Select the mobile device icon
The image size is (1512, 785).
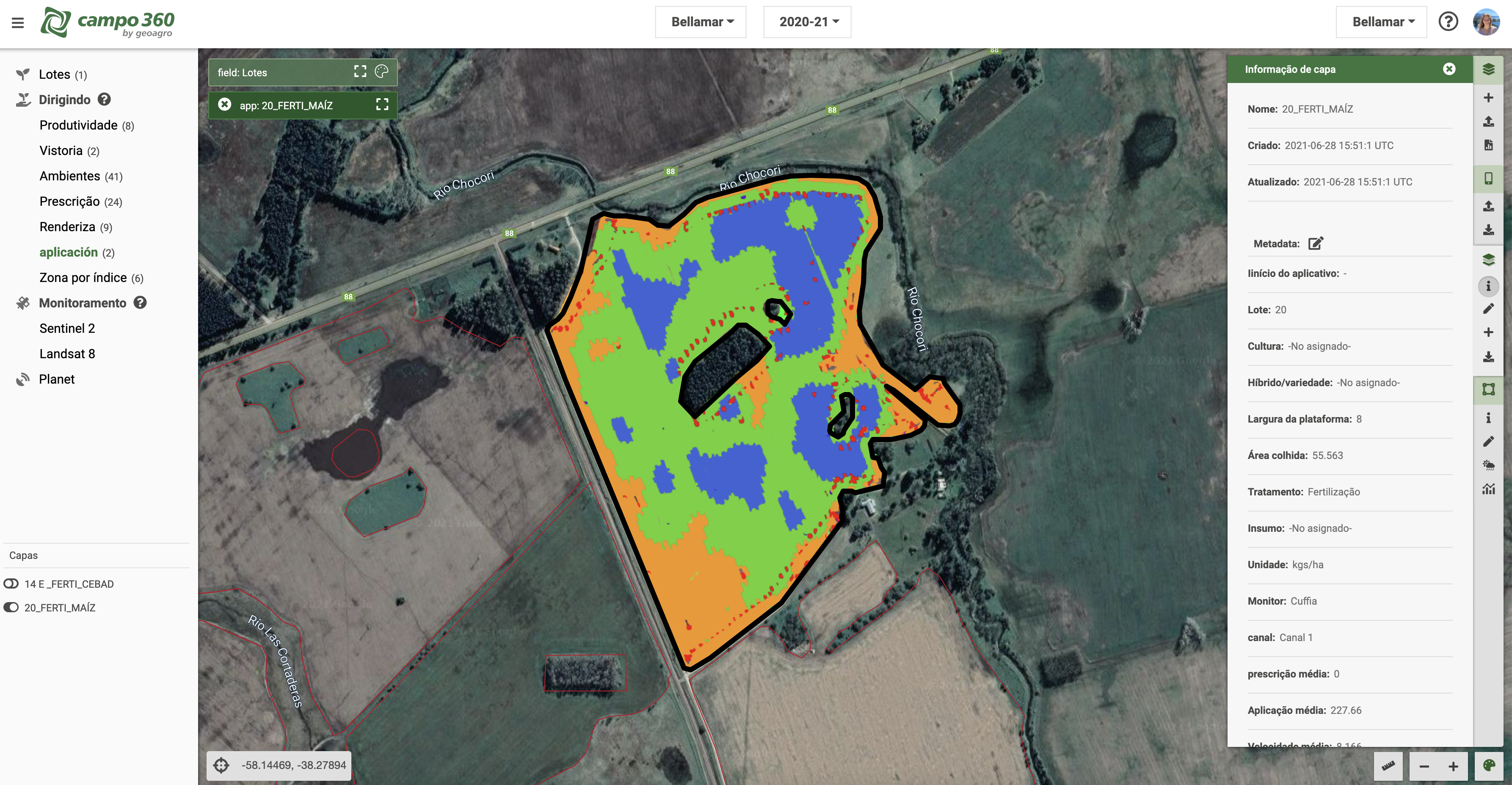[x=1489, y=179]
